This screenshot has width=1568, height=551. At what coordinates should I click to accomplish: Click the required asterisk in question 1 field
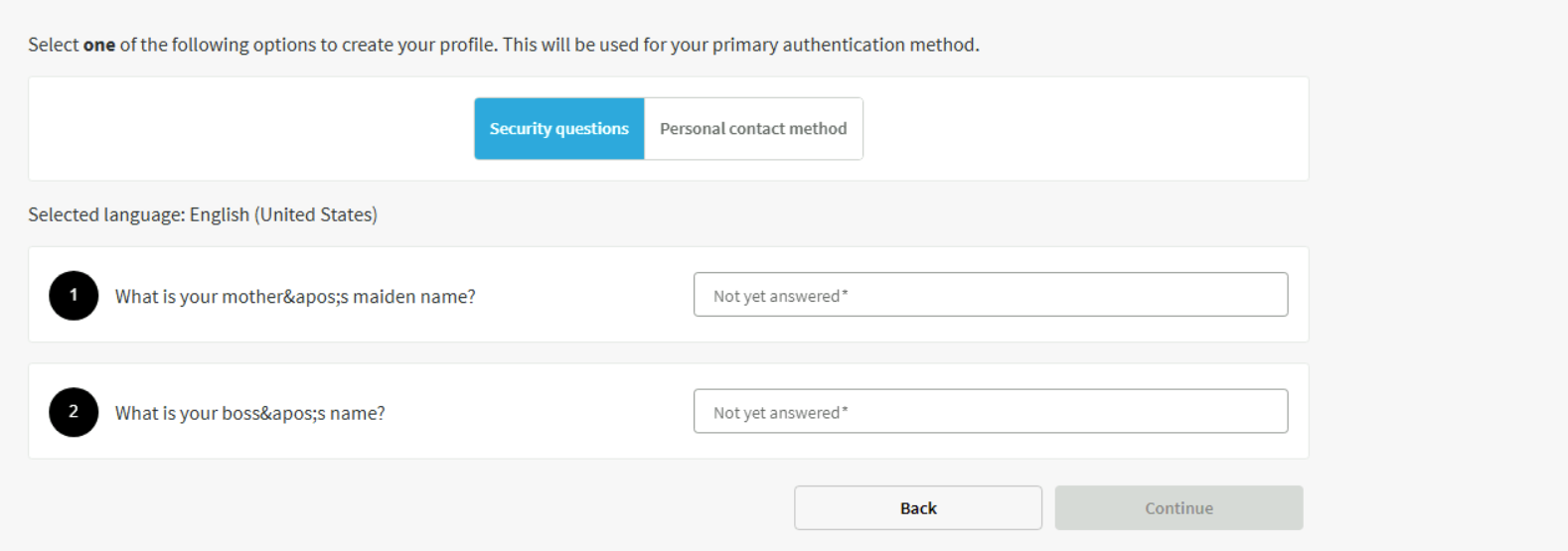tap(846, 294)
